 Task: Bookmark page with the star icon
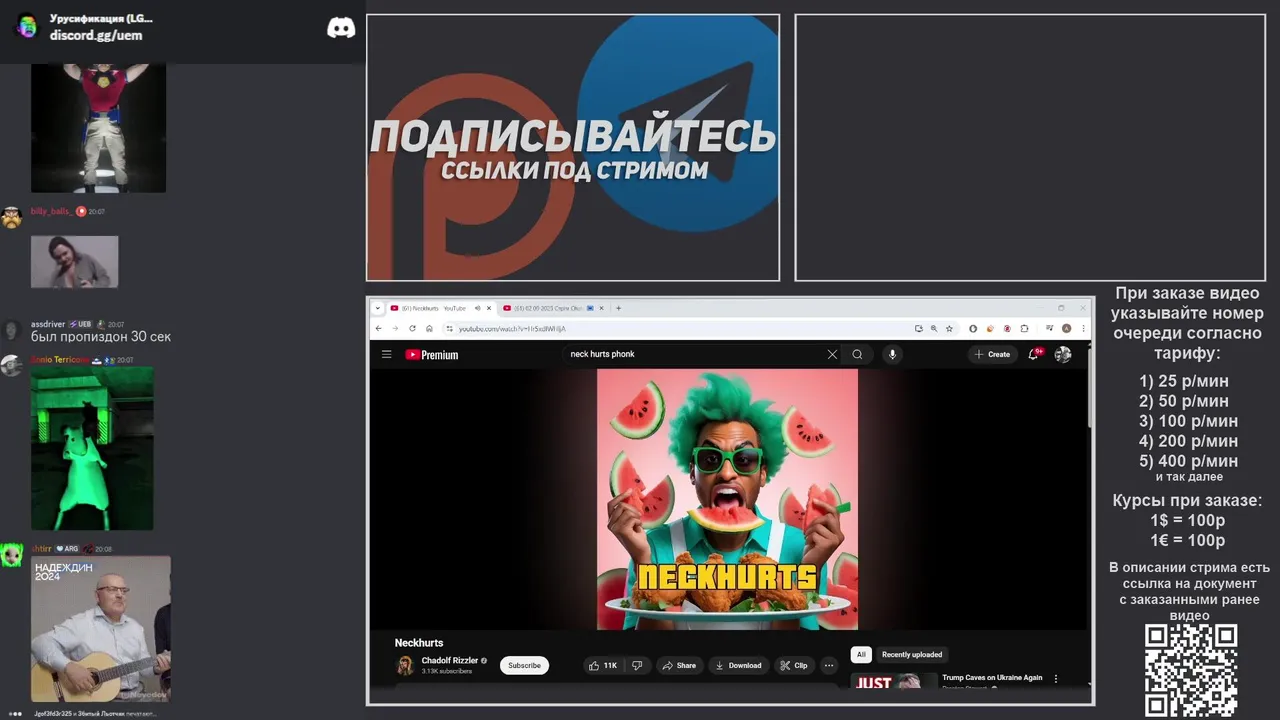(949, 328)
